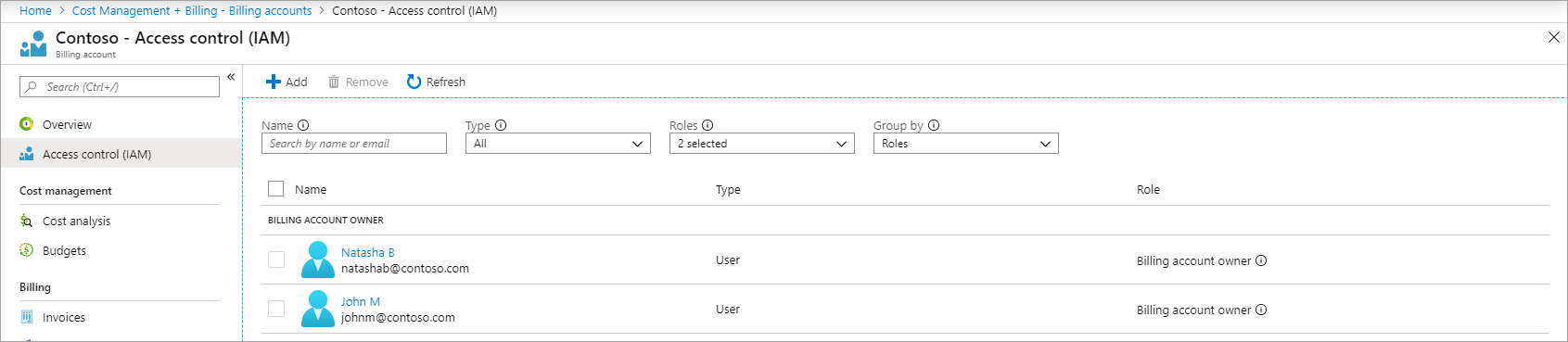Select the checkbox for Natasha B
Image resolution: width=1568 pixels, height=342 pixels.
[276, 260]
